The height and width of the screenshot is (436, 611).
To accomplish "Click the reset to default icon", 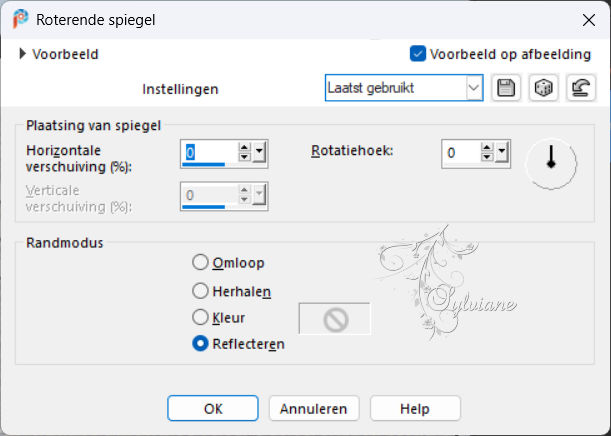I will pos(581,88).
